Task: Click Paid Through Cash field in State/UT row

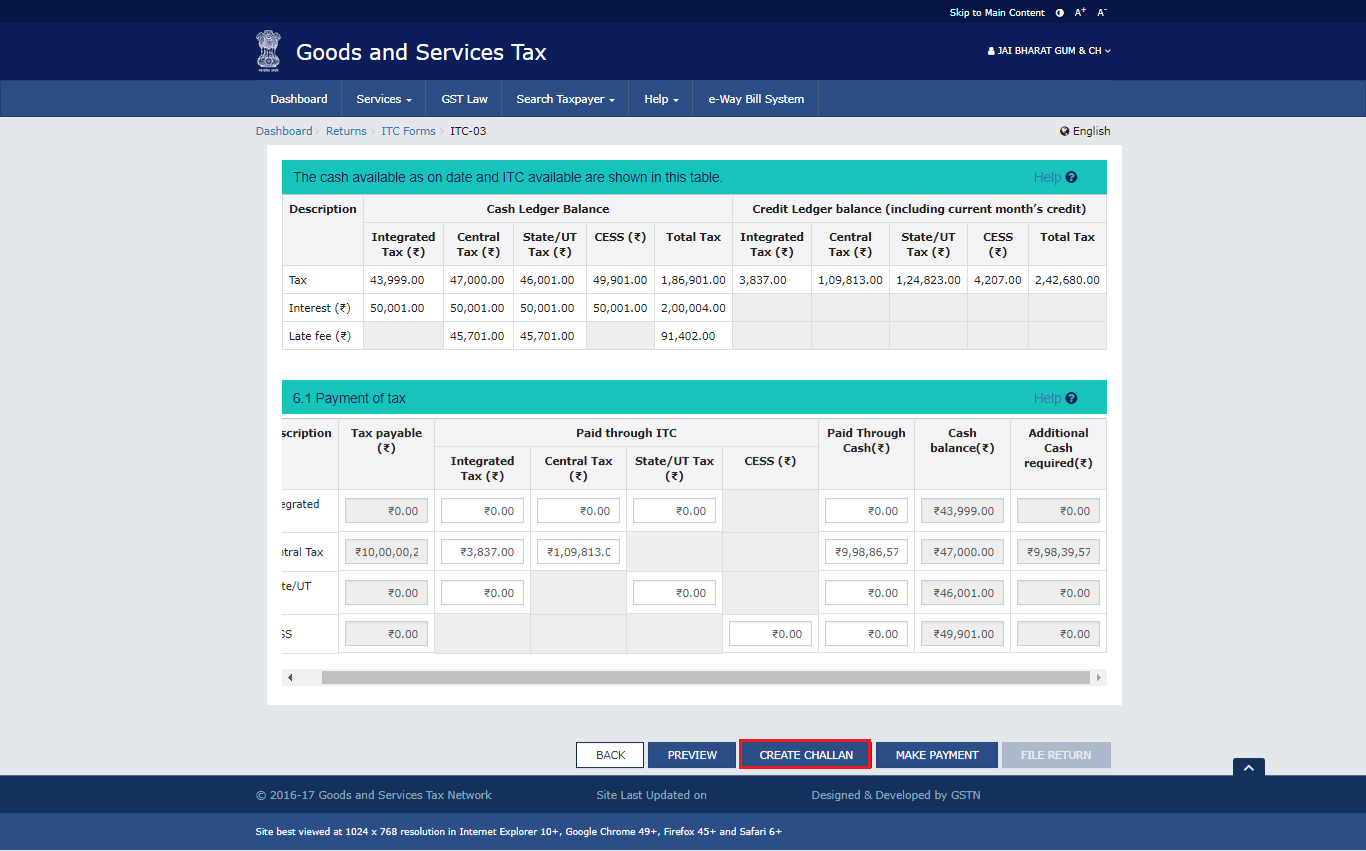Action: pyautogui.click(x=866, y=593)
